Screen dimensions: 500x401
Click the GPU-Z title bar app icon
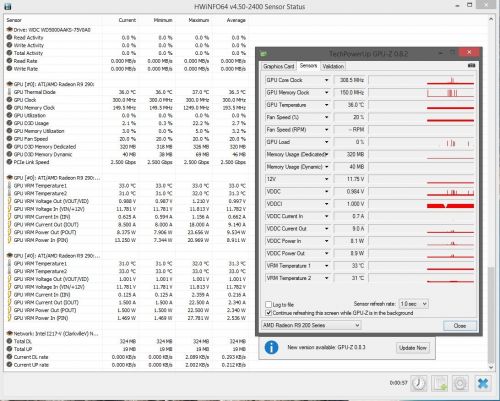tap(264, 53)
